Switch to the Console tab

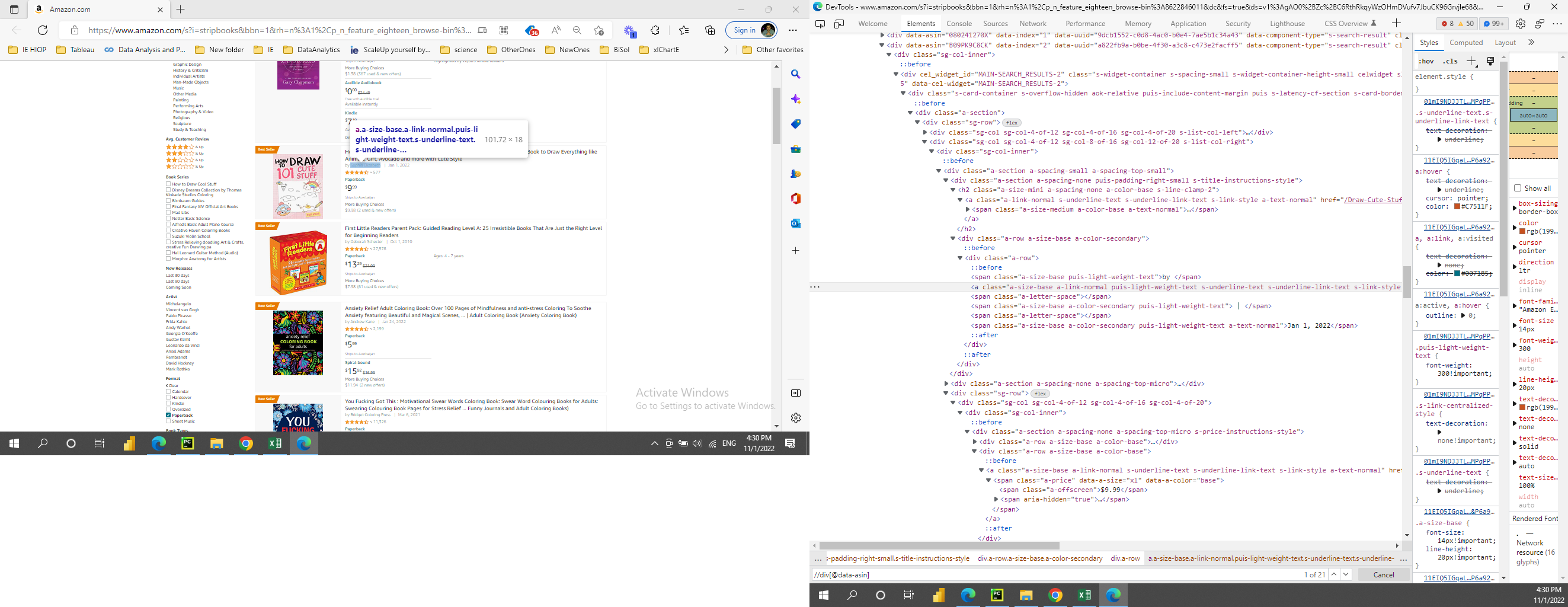click(x=959, y=24)
